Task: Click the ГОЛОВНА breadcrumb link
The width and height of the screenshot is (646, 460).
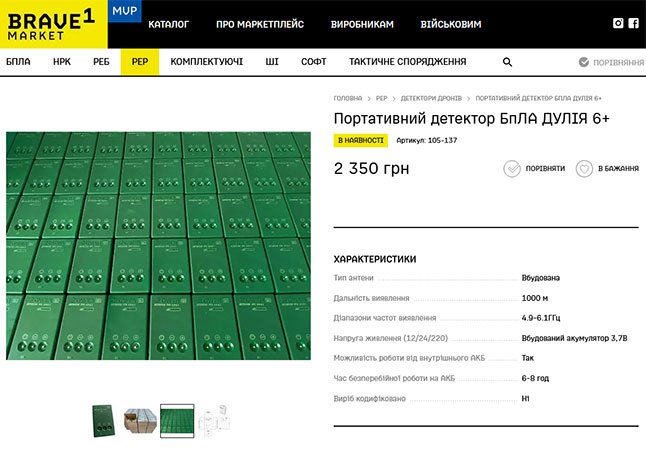Action: (348, 99)
